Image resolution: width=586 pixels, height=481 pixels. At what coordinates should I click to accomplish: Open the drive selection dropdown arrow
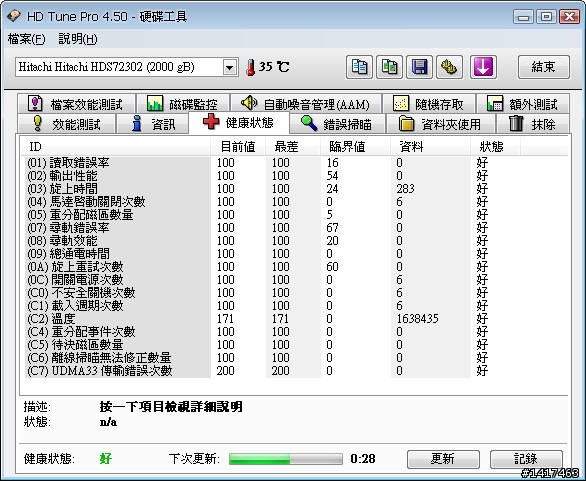229,68
